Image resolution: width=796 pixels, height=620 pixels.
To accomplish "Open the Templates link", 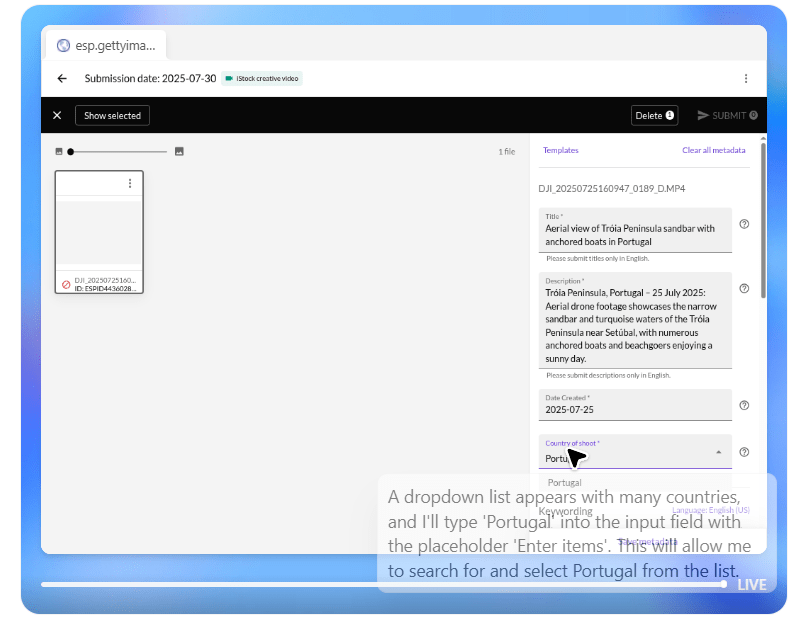I will [x=560, y=150].
